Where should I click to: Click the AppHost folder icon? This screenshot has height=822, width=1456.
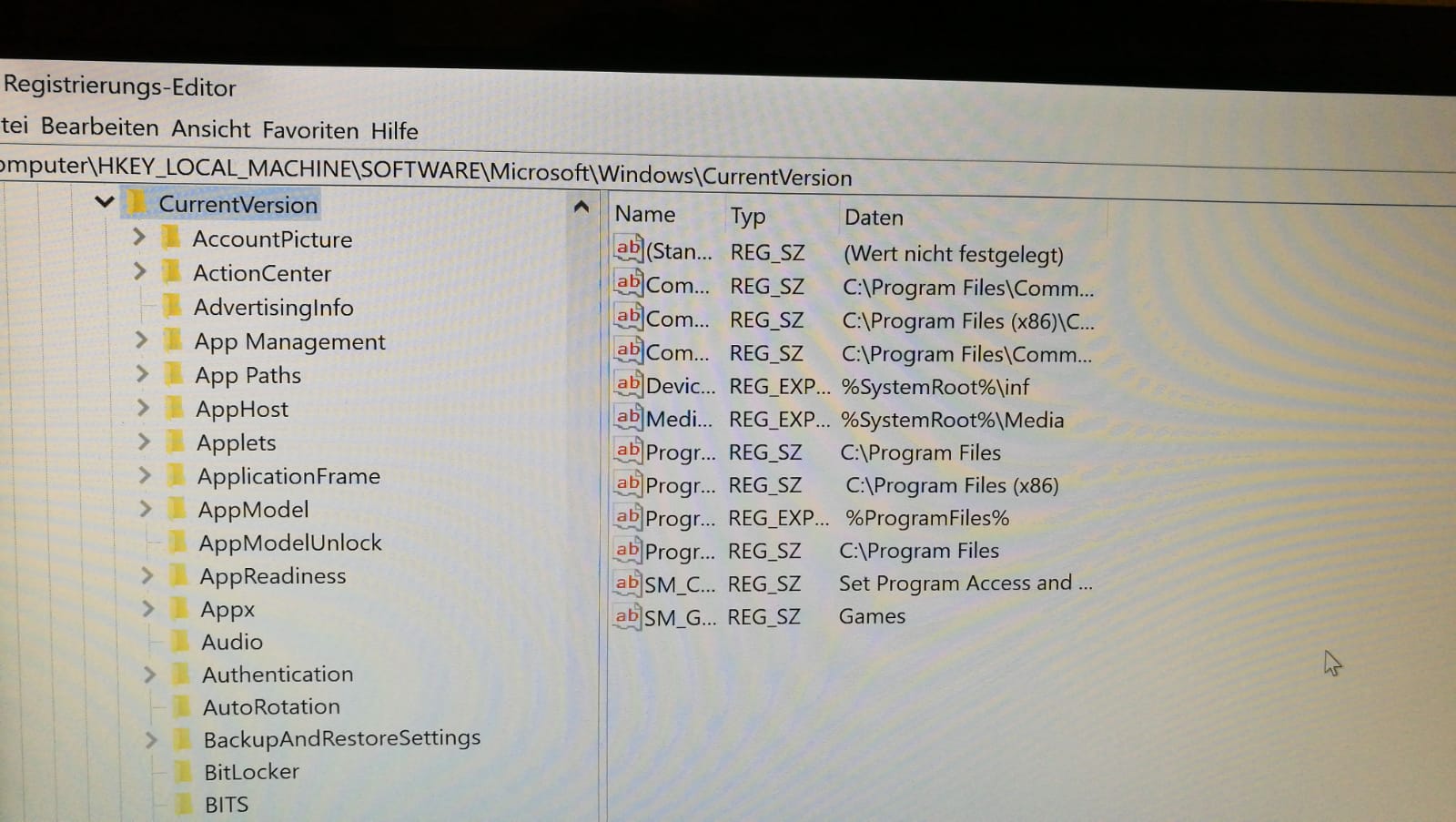pos(175,408)
